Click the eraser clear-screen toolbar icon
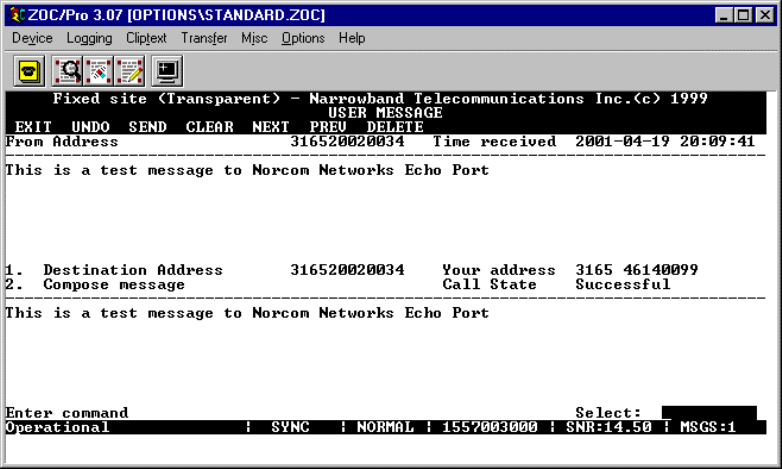The image size is (782, 469). coord(99,71)
